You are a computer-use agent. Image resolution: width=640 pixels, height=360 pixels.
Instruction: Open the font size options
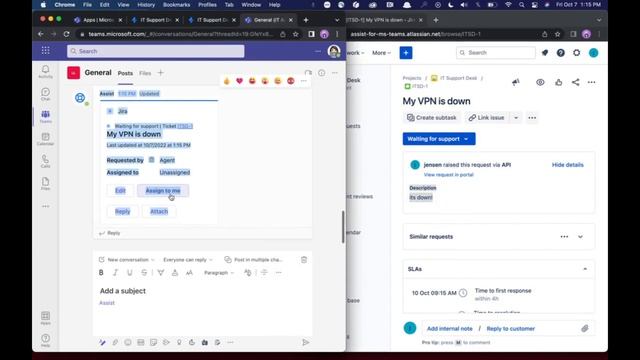click(x=189, y=273)
